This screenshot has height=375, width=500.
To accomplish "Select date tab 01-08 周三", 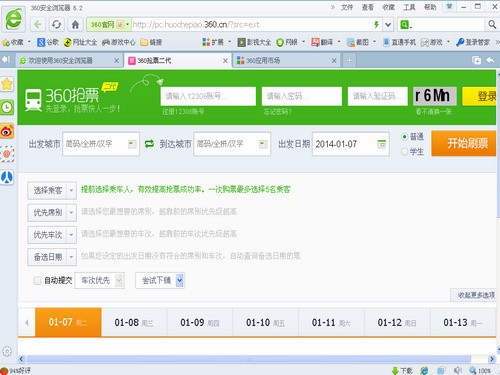I will 134,322.
